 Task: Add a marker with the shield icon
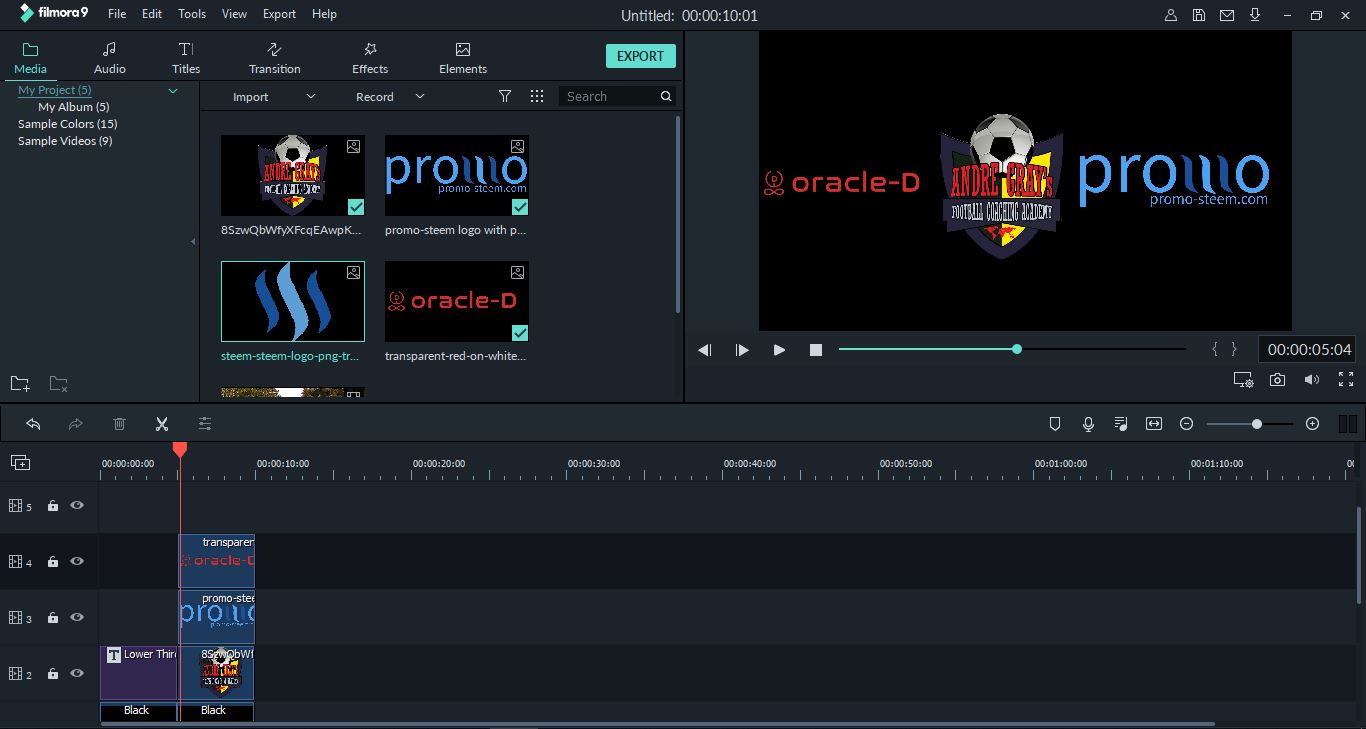1055,424
